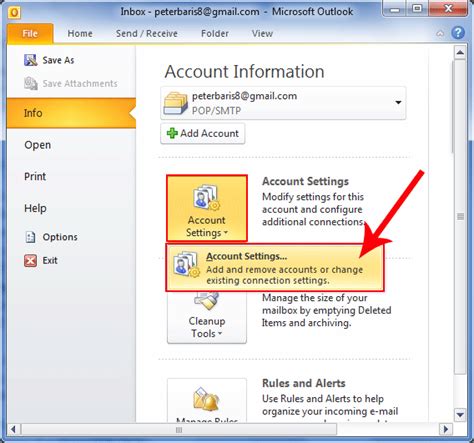The height and width of the screenshot is (443, 474).
Task: Click the Add Account button
Action: pyautogui.click(x=203, y=133)
